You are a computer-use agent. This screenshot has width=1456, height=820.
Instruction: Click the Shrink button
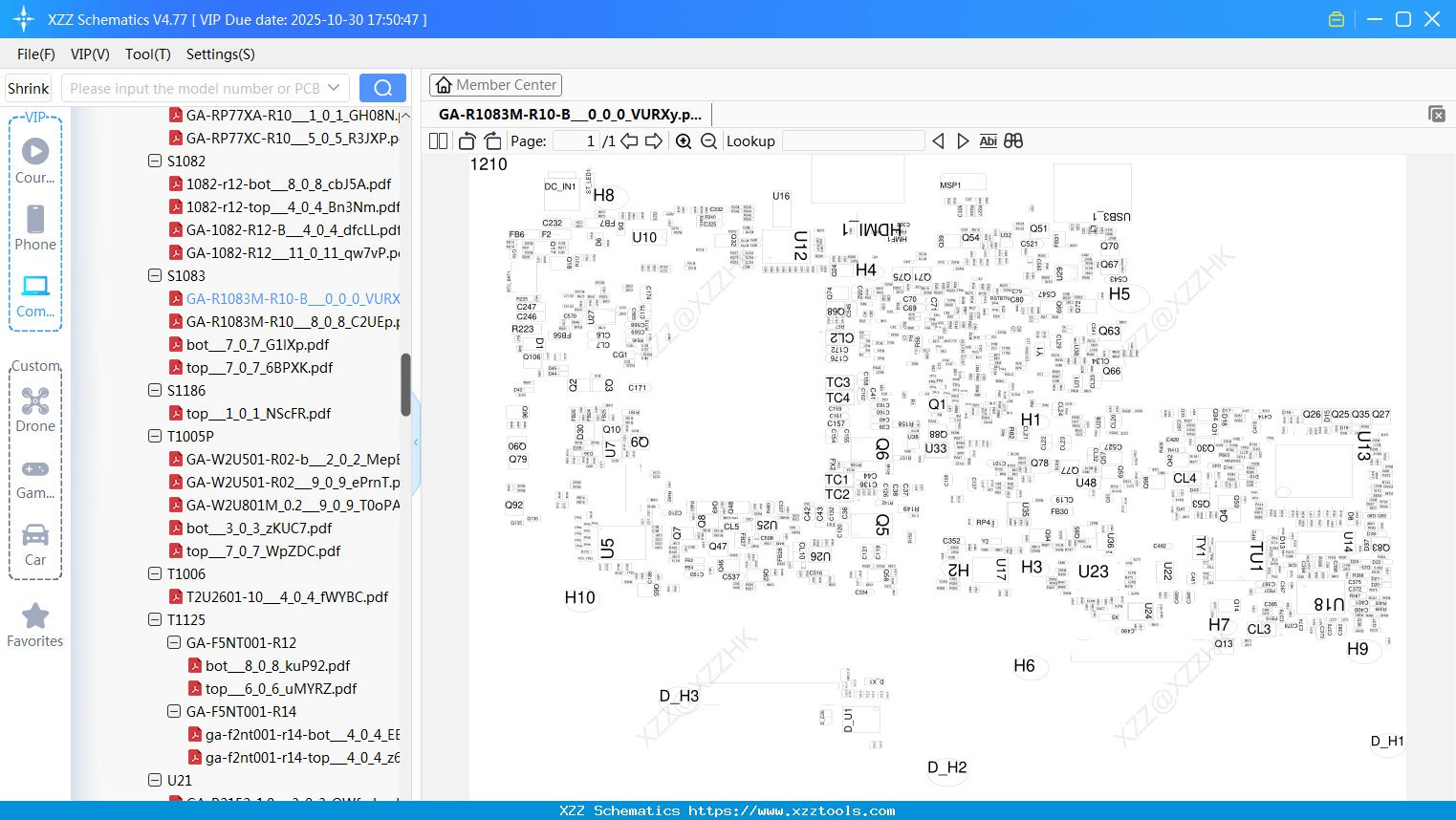[x=28, y=88]
